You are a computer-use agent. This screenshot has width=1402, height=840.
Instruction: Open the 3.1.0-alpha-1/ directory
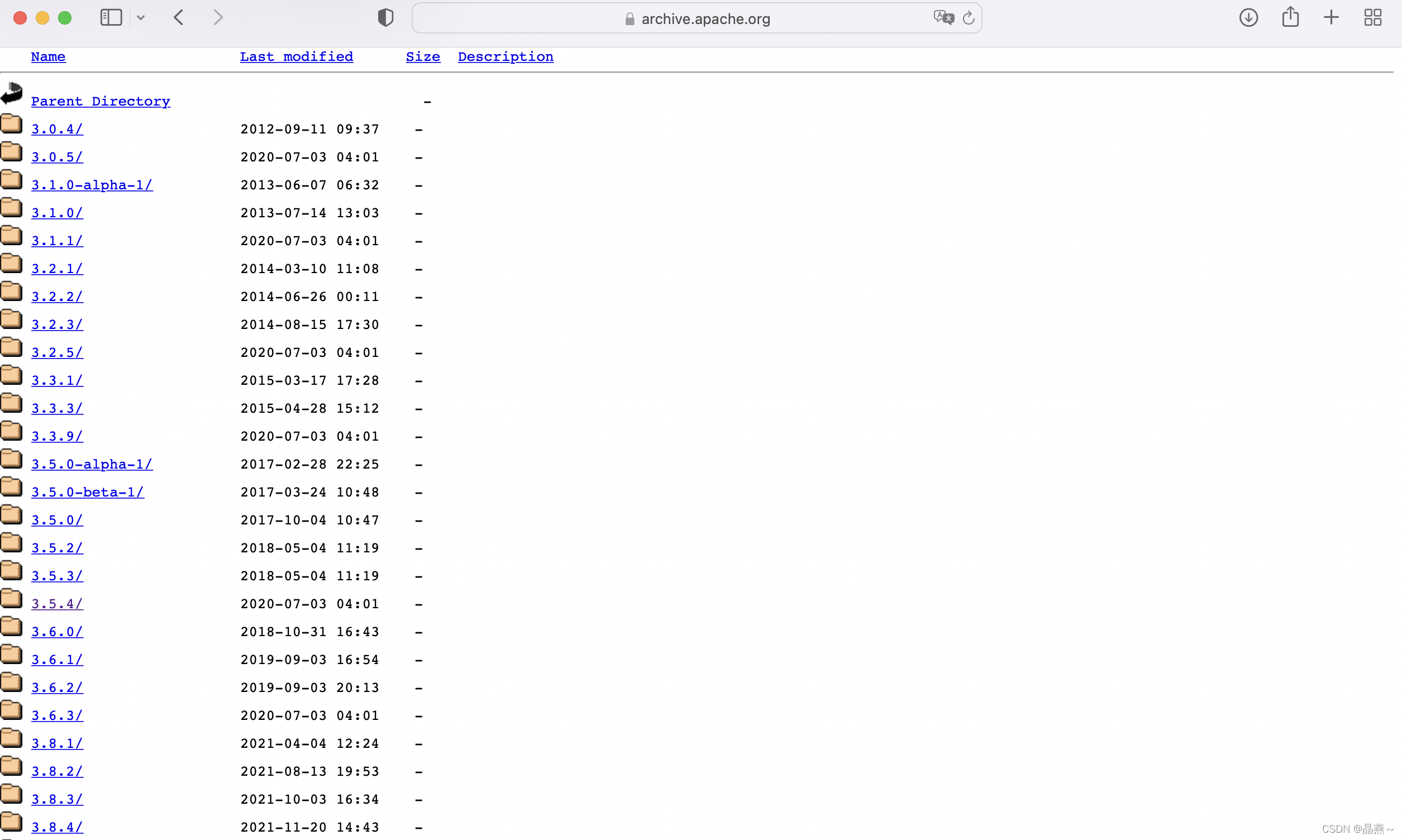pyautogui.click(x=92, y=185)
